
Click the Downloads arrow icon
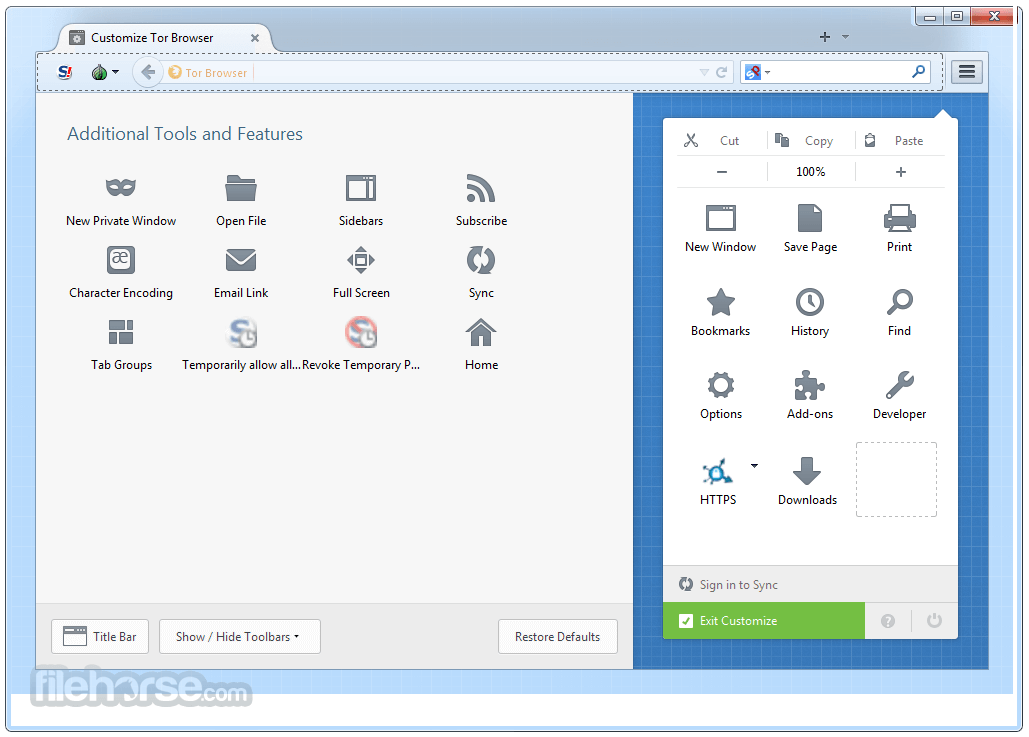point(807,471)
